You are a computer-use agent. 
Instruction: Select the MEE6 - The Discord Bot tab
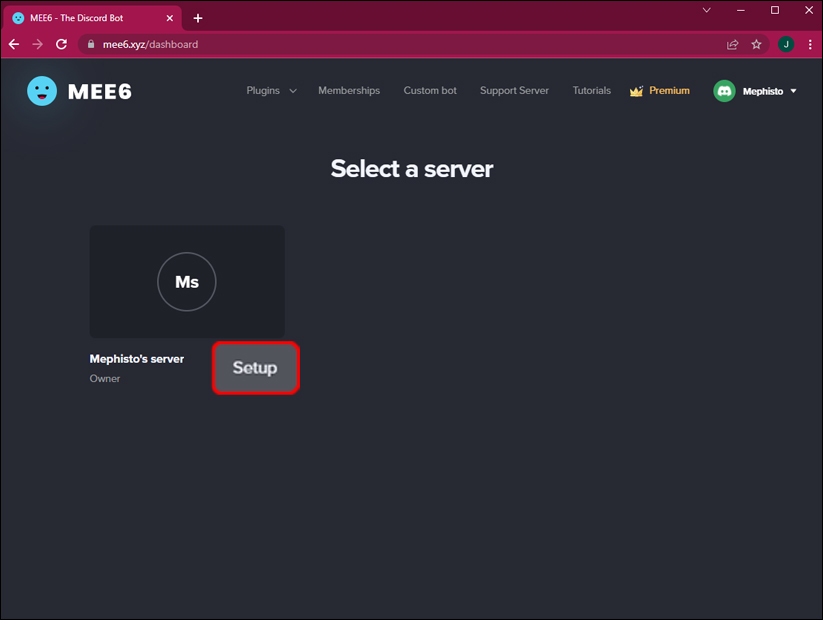coord(92,18)
